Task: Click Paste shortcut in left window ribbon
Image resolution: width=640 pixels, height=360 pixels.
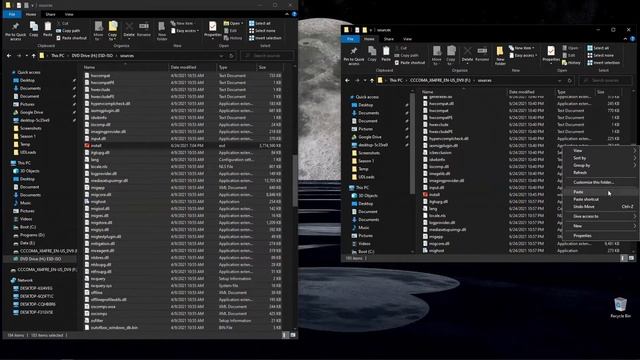Action: [x=71, y=38]
